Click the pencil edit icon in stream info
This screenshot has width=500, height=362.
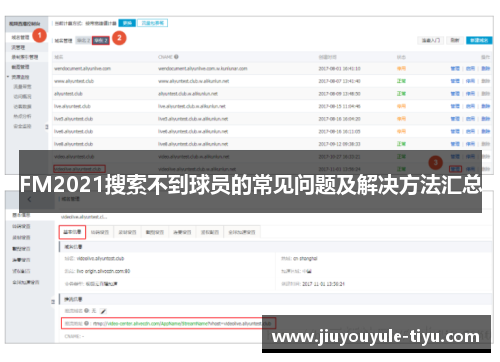tap(103, 311)
